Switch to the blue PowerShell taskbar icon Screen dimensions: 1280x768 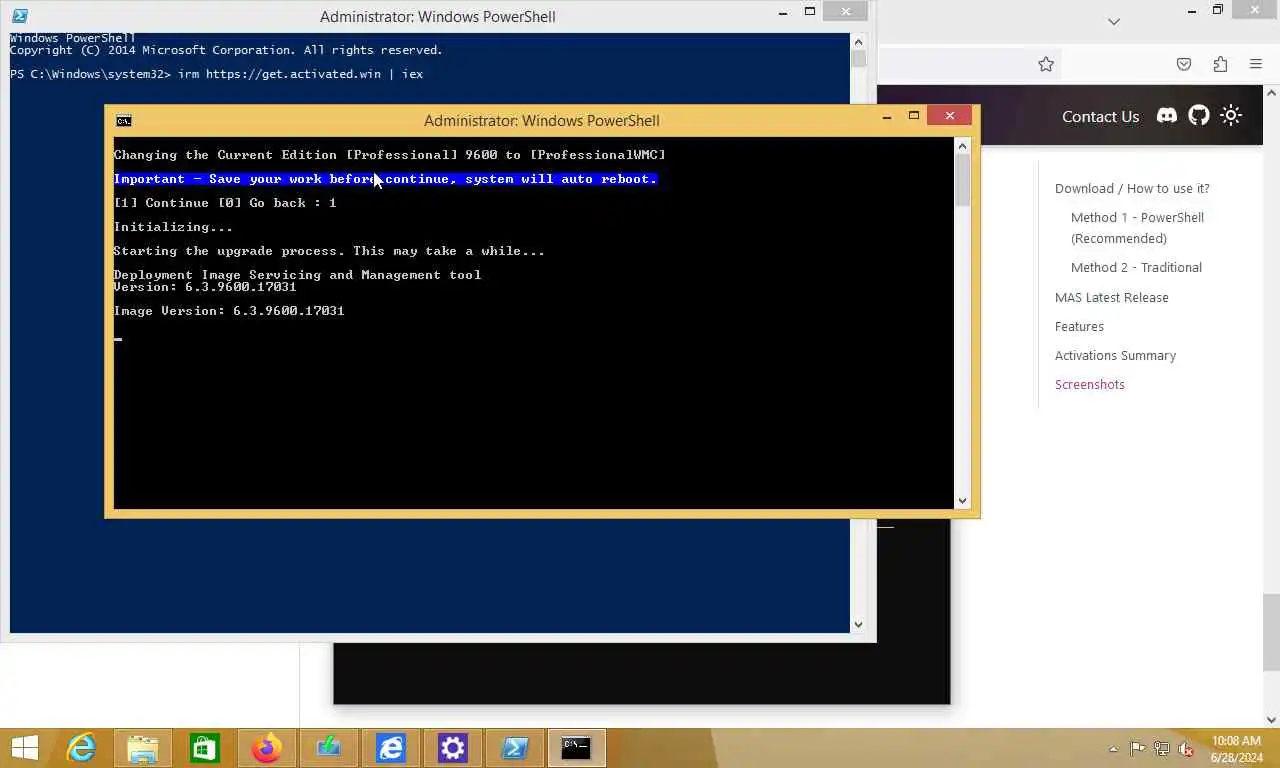click(515, 748)
